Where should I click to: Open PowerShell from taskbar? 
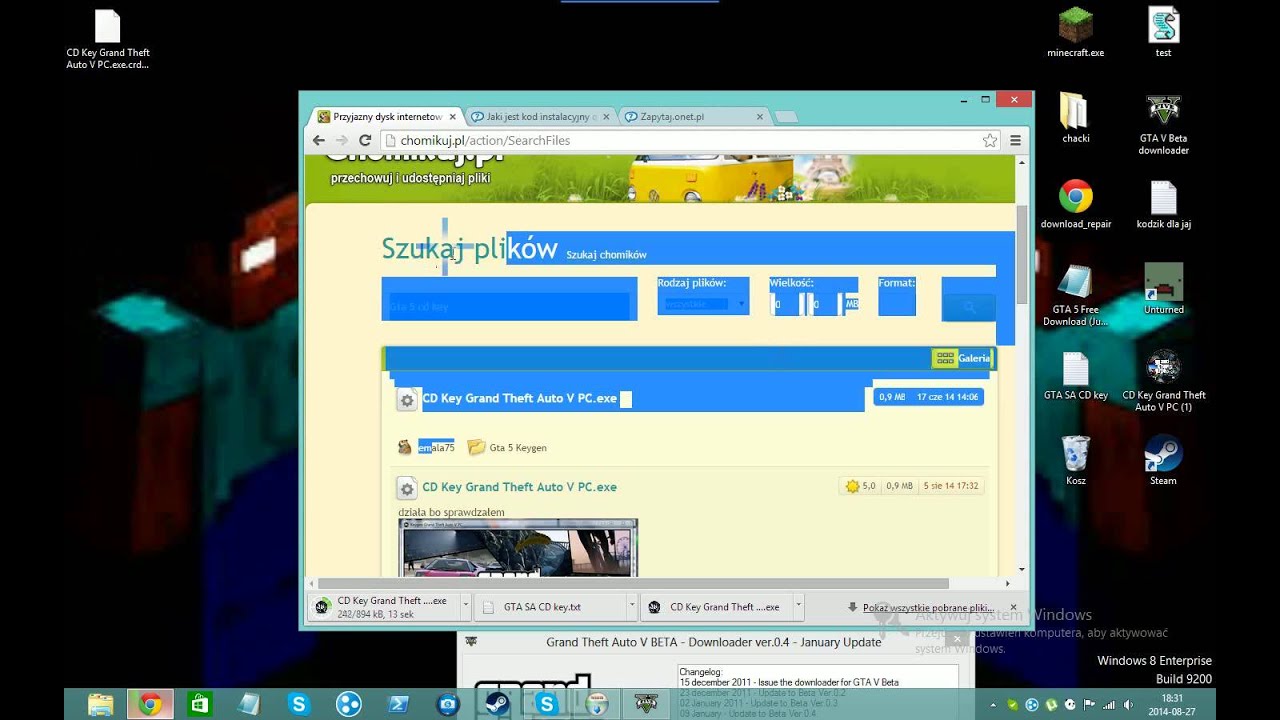[x=398, y=704]
